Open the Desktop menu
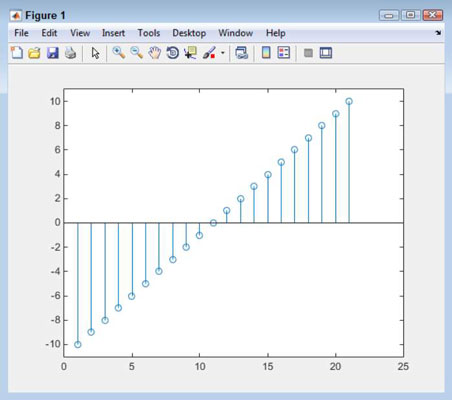 click(x=189, y=33)
